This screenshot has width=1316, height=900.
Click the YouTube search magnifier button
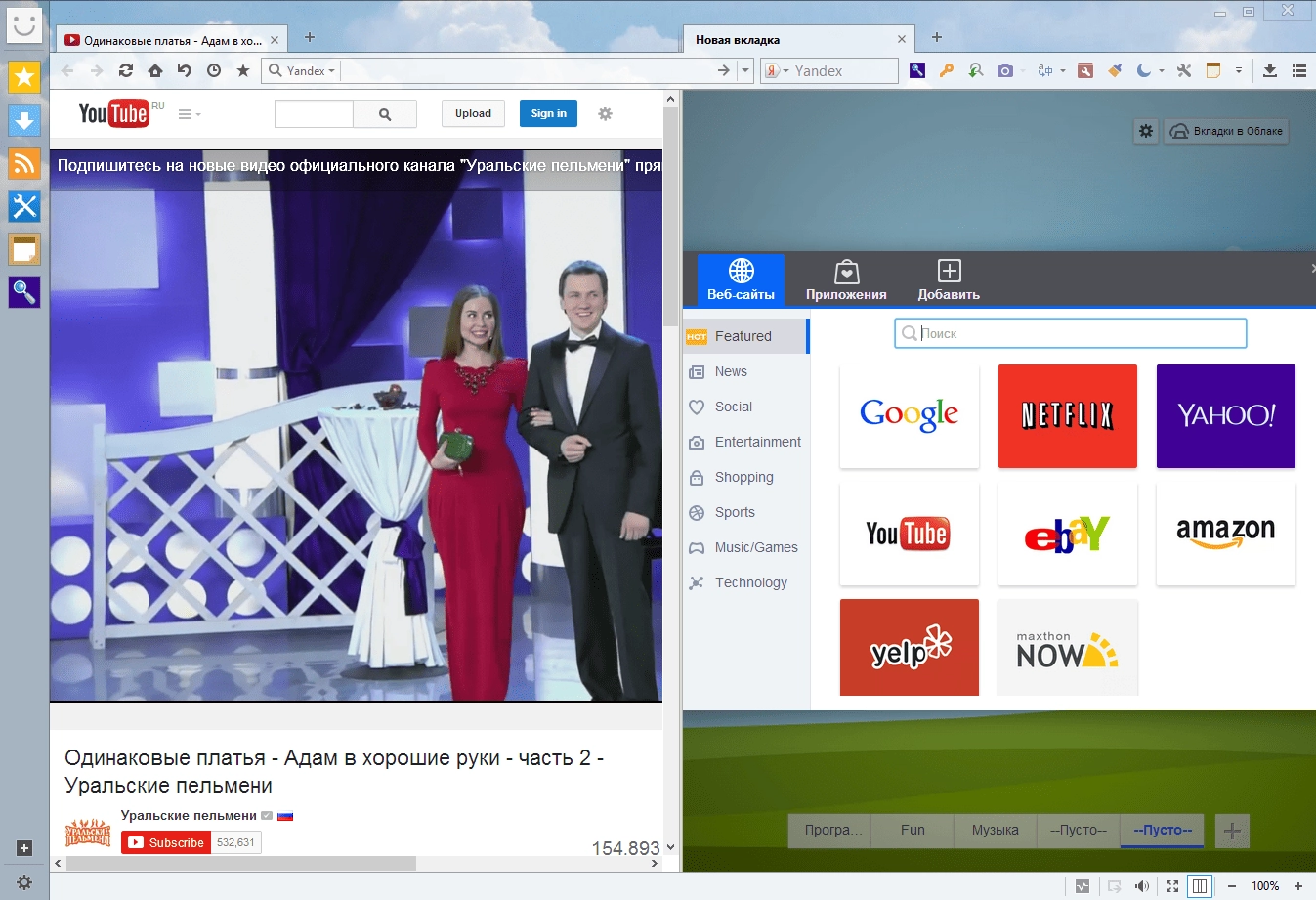pos(385,114)
